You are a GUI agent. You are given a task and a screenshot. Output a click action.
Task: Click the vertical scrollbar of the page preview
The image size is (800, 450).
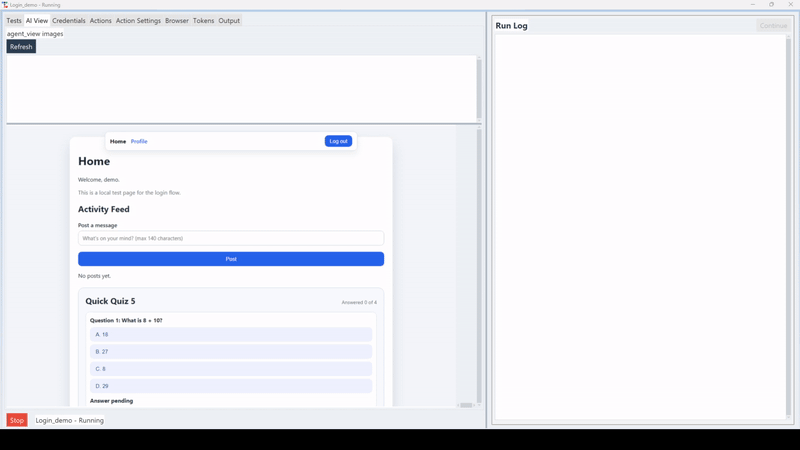pyautogui.click(x=479, y=265)
